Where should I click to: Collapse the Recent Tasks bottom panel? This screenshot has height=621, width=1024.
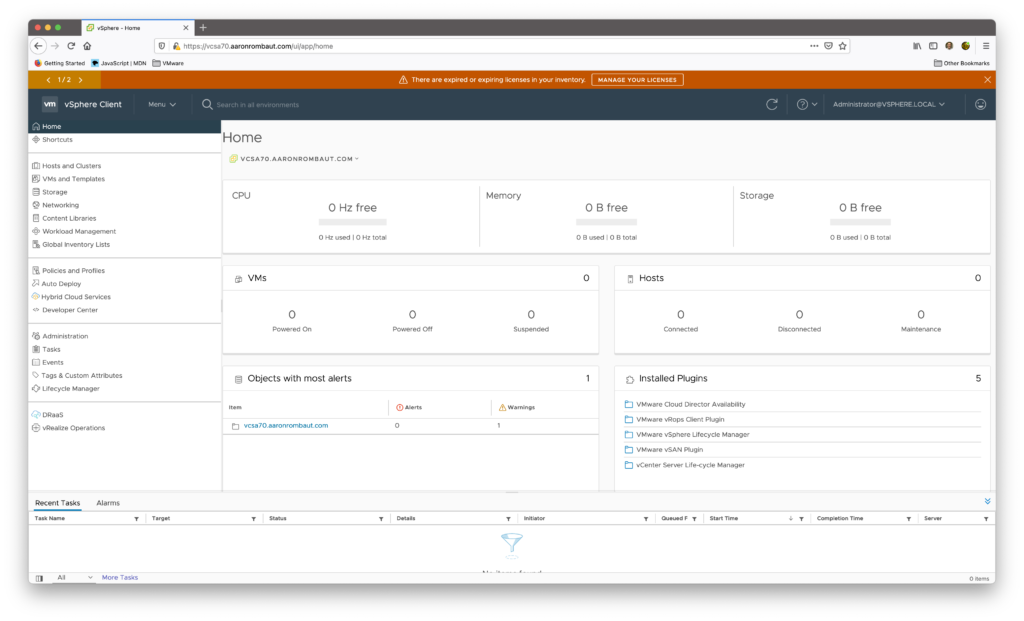click(987, 502)
